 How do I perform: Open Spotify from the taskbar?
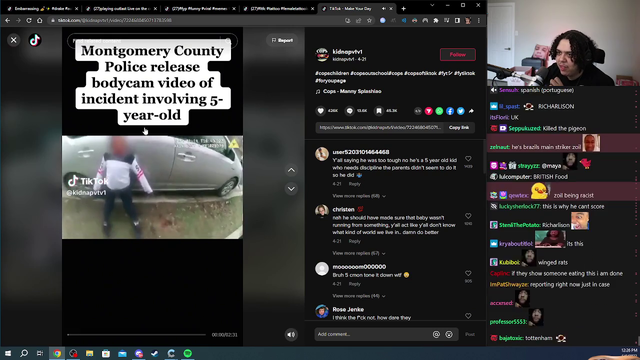(x=188, y=353)
